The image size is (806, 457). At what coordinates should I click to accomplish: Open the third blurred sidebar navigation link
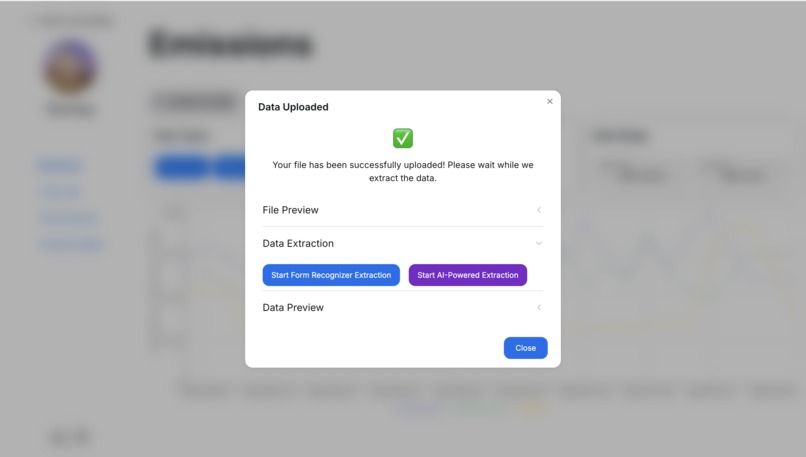pos(68,218)
